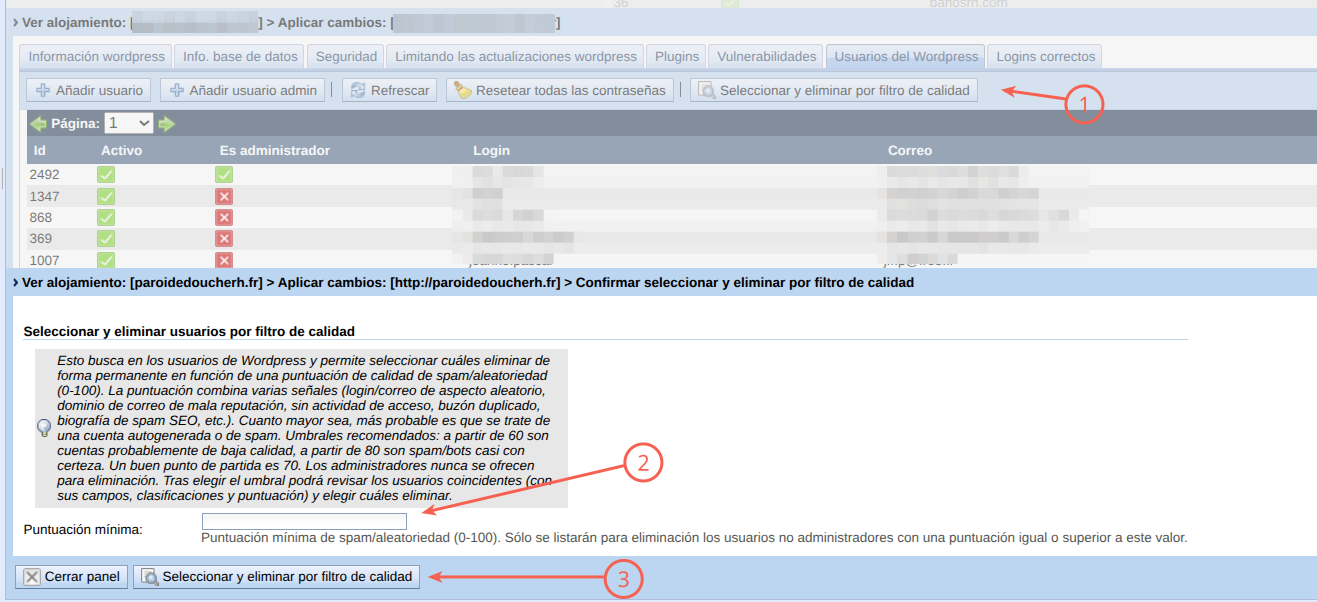Sort by the Correo column header
This screenshot has width=1317, height=602.
click(x=910, y=150)
